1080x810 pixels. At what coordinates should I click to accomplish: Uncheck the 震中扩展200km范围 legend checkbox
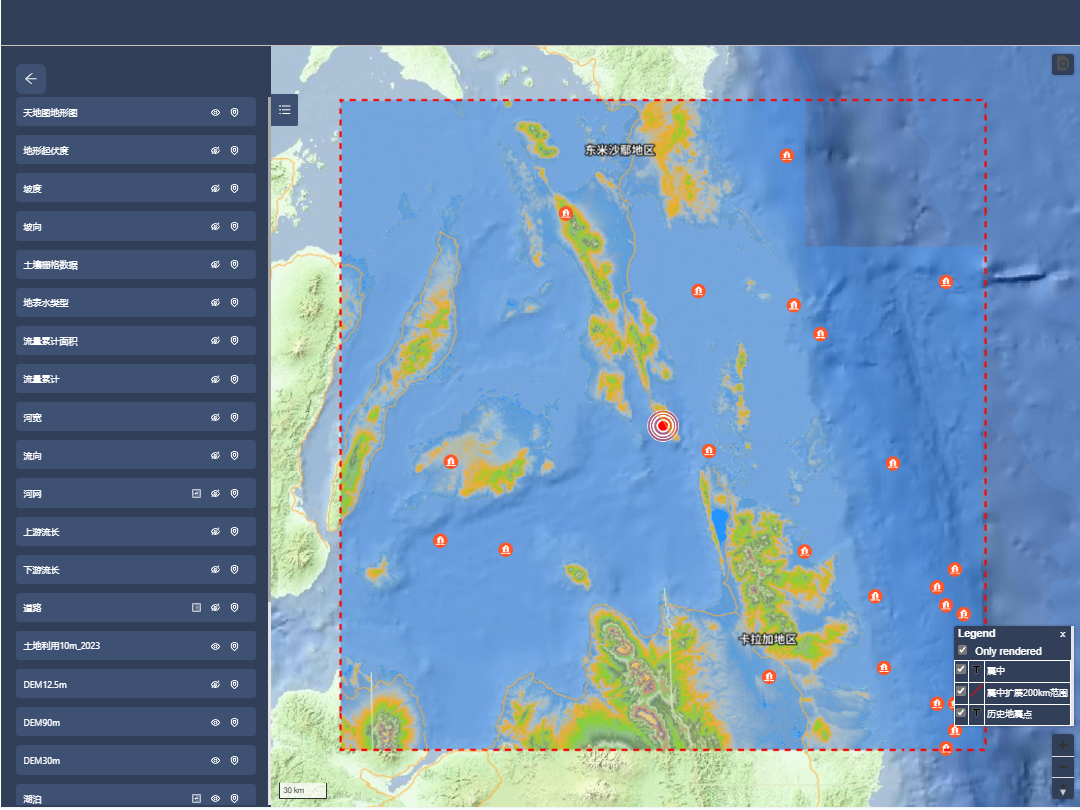pos(961,692)
